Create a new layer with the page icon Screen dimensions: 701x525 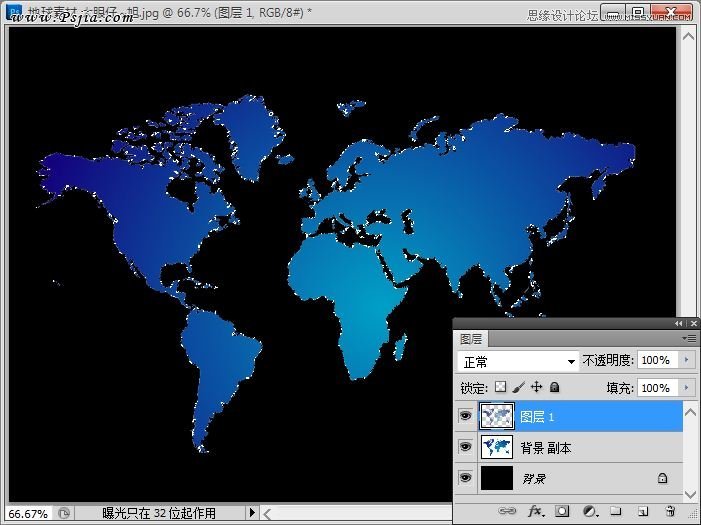coord(643,511)
